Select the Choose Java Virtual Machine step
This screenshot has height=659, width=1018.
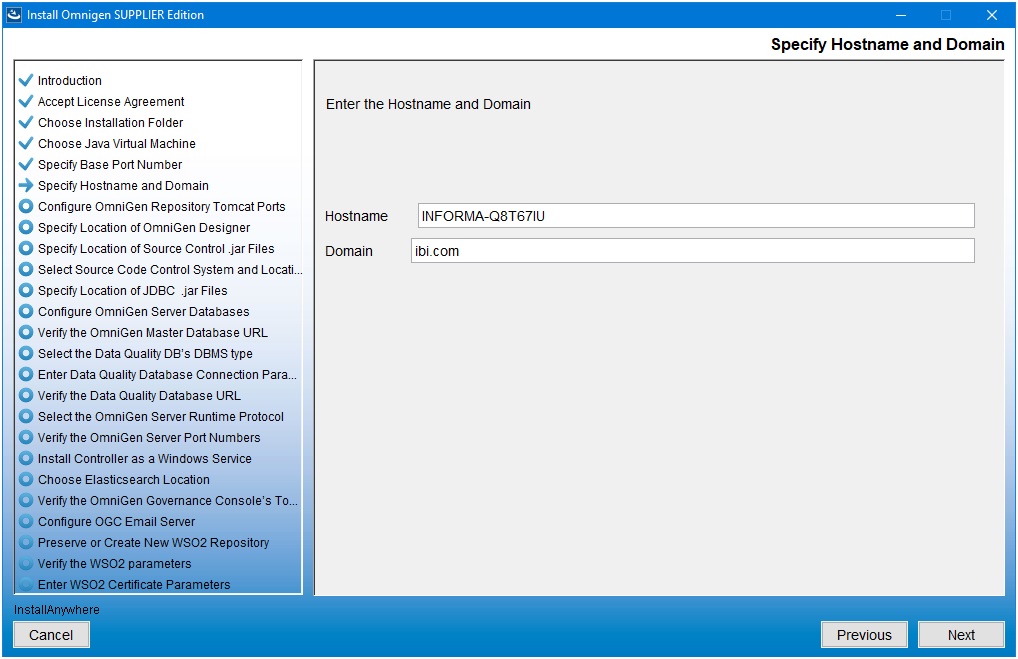tap(117, 143)
